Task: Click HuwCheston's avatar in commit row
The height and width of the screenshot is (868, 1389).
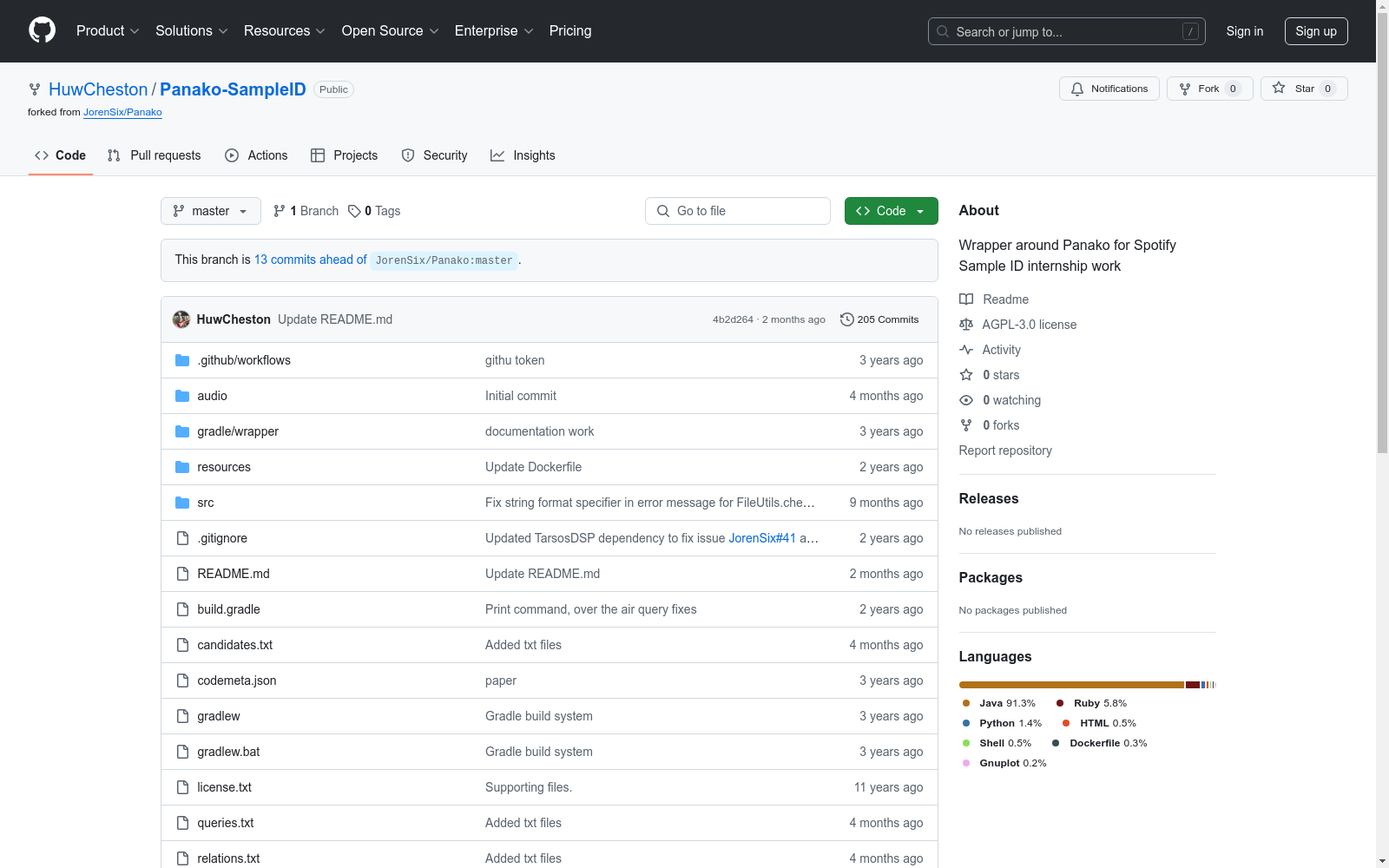Action: (x=181, y=319)
